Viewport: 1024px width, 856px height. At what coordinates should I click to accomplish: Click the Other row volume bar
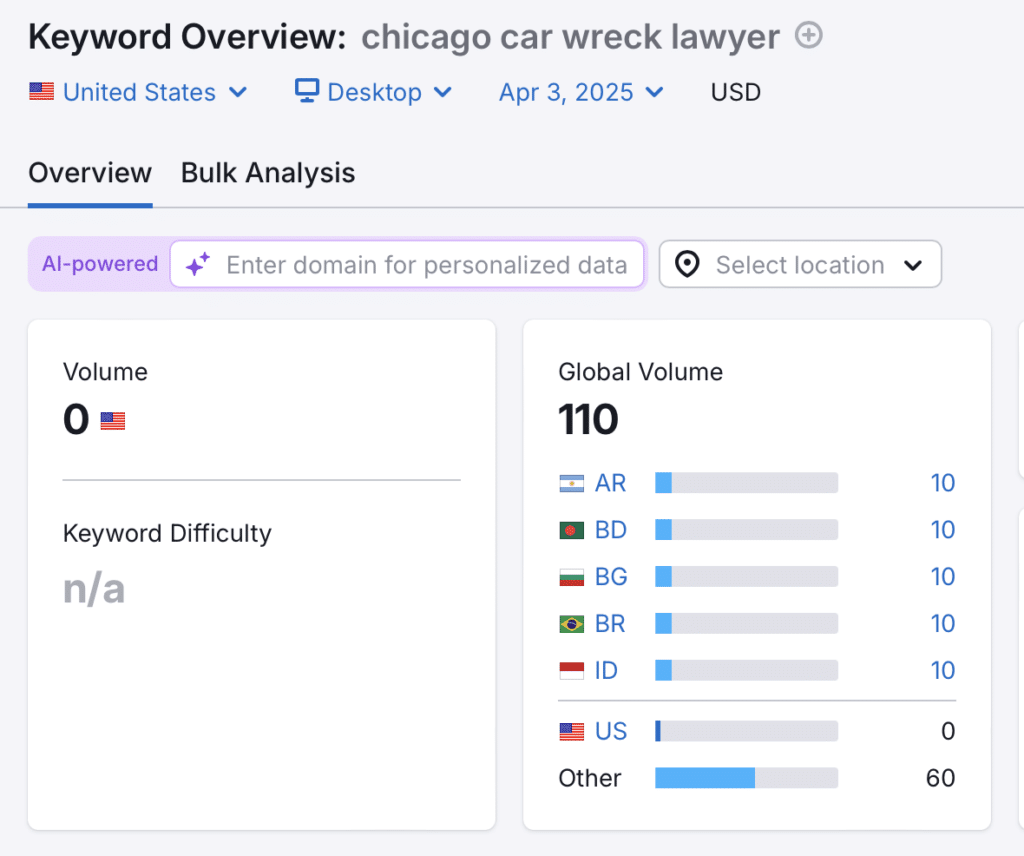point(745,777)
